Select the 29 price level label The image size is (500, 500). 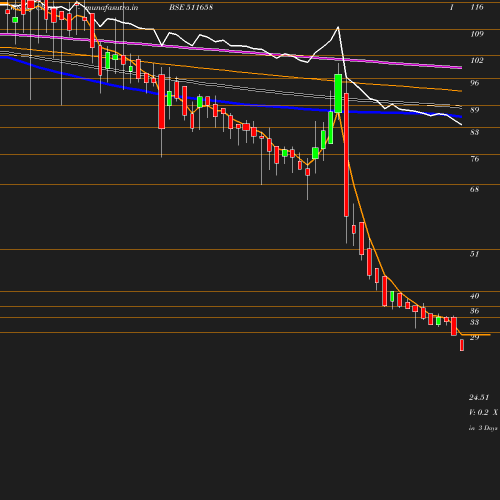click(x=474, y=337)
